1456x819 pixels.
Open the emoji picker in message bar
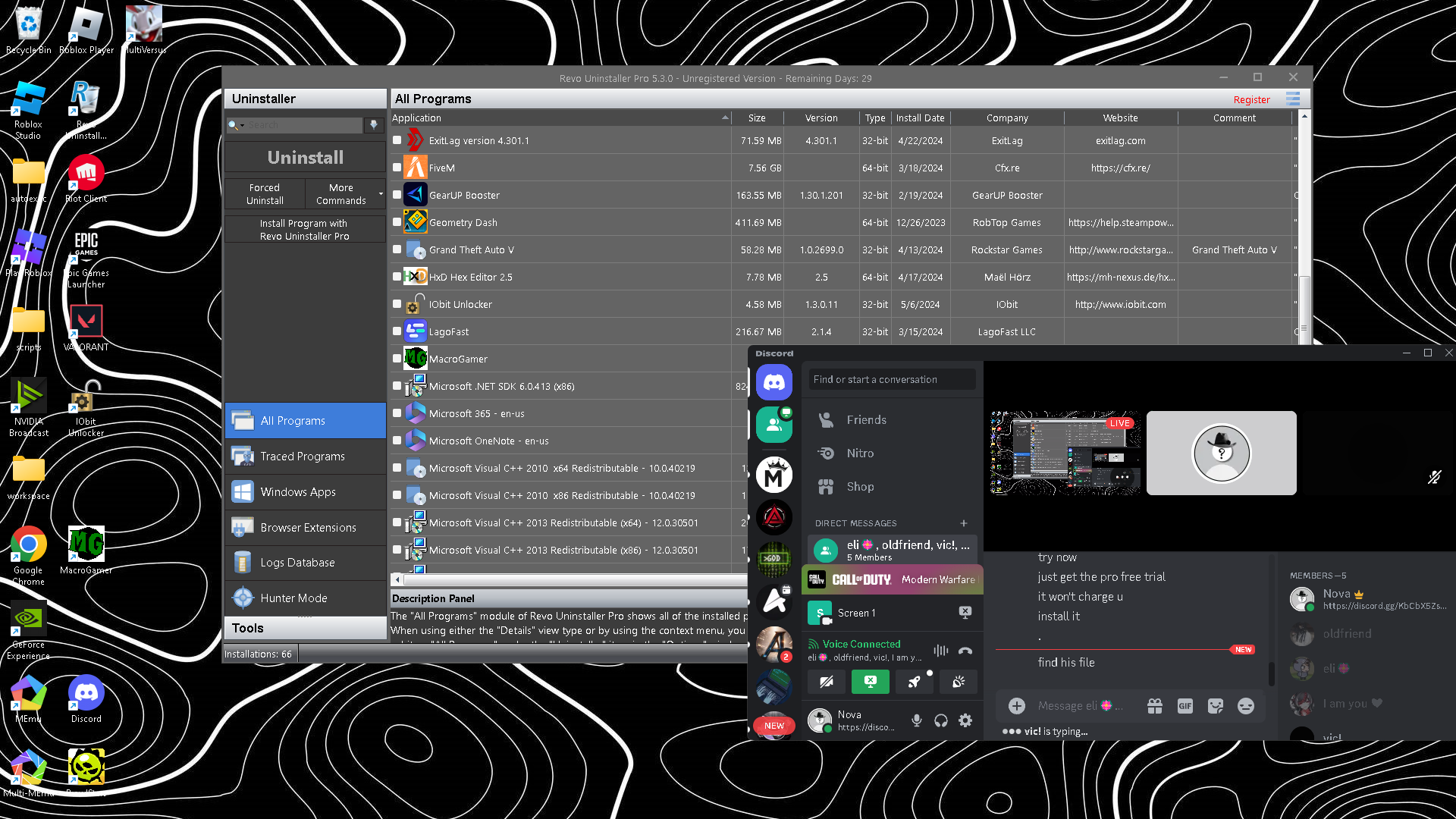click(1245, 706)
